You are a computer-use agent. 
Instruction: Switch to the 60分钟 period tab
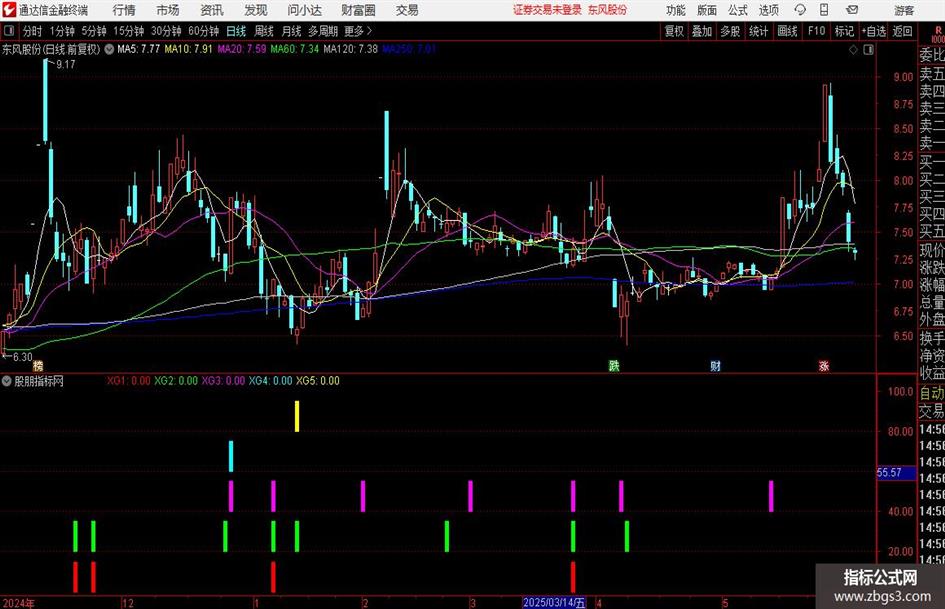coord(204,31)
